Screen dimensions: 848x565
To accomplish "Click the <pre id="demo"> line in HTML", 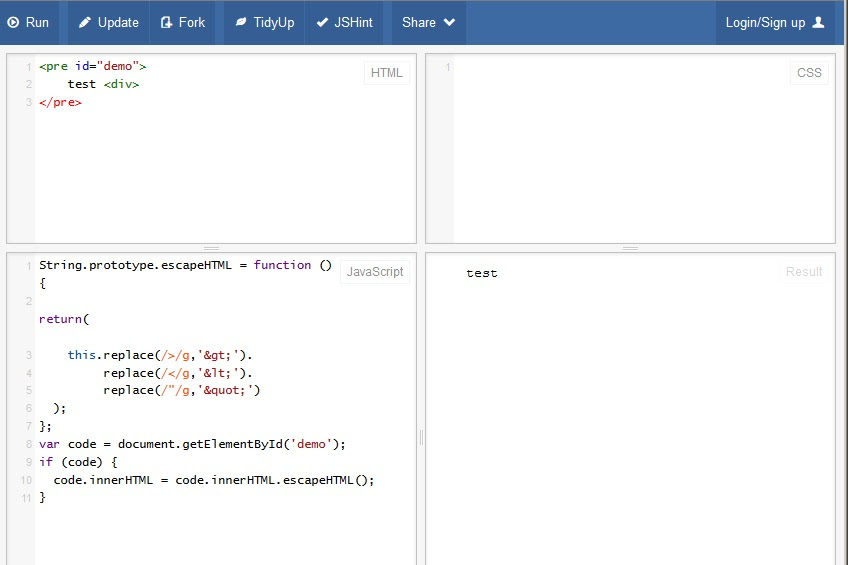I will pyautogui.click(x=92, y=67).
